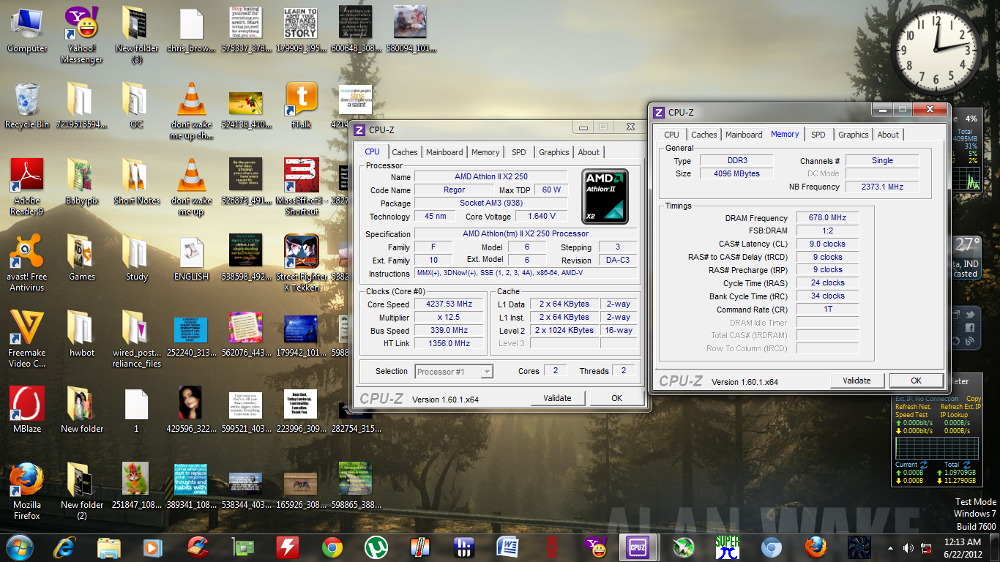
Task: Select the ENGLISH document icon
Action: pos(191,258)
